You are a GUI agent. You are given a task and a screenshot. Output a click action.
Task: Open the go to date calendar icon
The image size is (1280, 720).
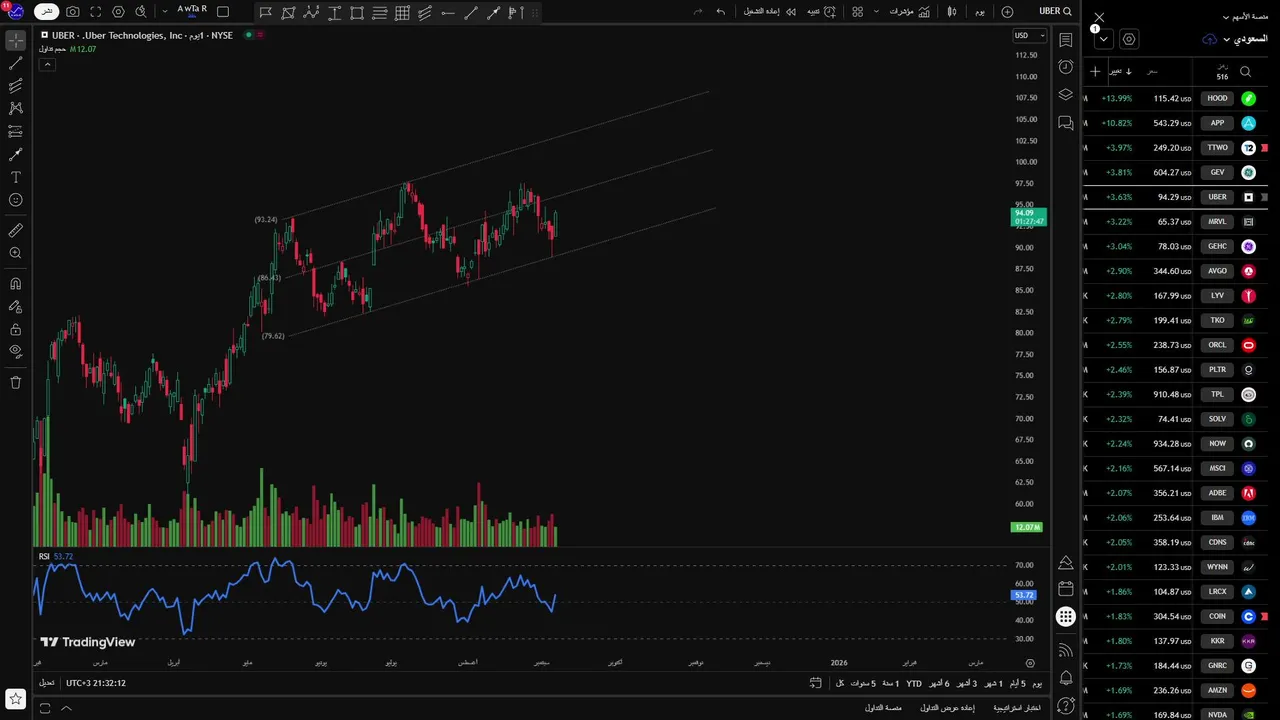pos(816,683)
